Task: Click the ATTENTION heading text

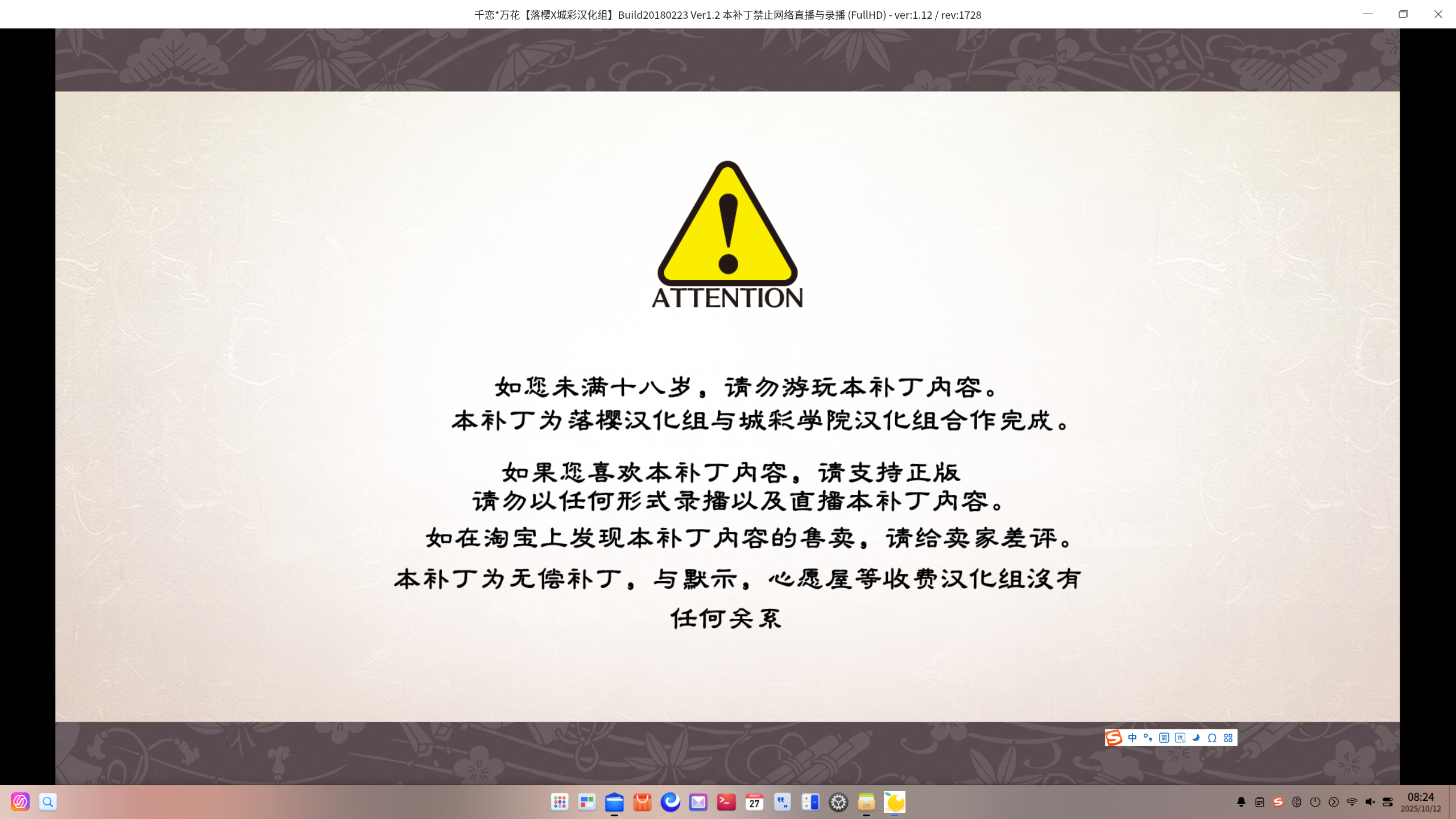Action: click(x=727, y=298)
